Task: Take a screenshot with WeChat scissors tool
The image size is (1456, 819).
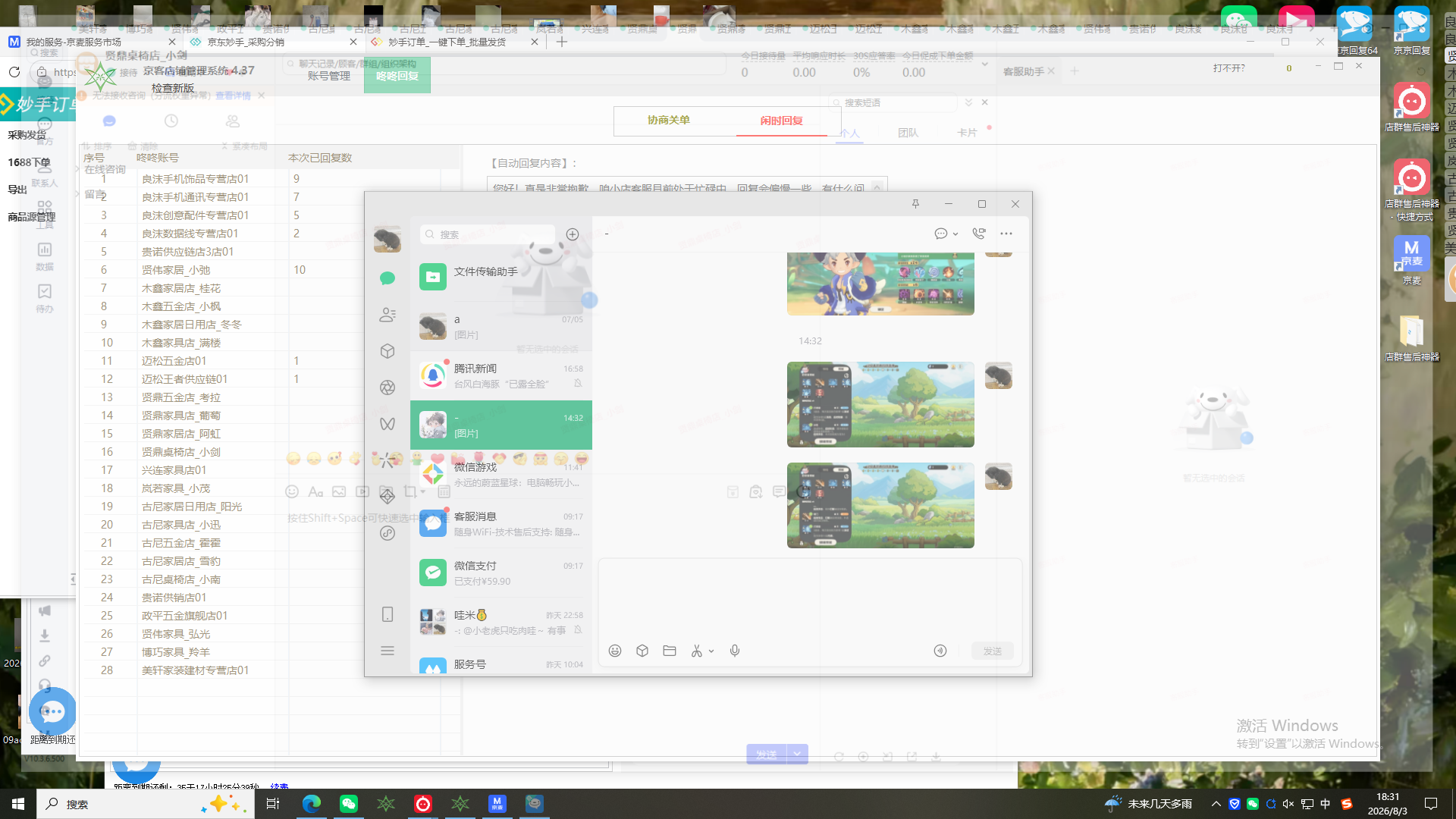Action: coord(697,651)
